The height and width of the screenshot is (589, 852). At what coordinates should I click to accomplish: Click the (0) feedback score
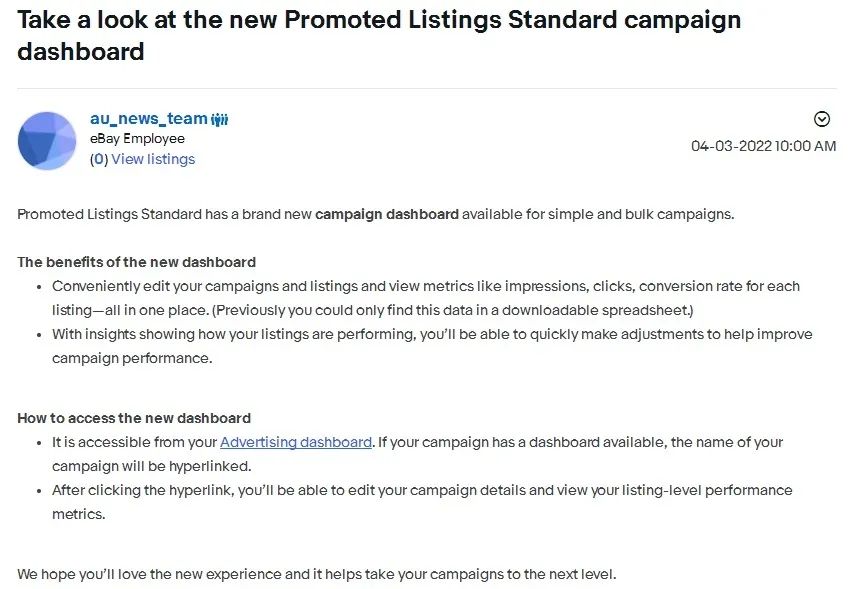(98, 159)
